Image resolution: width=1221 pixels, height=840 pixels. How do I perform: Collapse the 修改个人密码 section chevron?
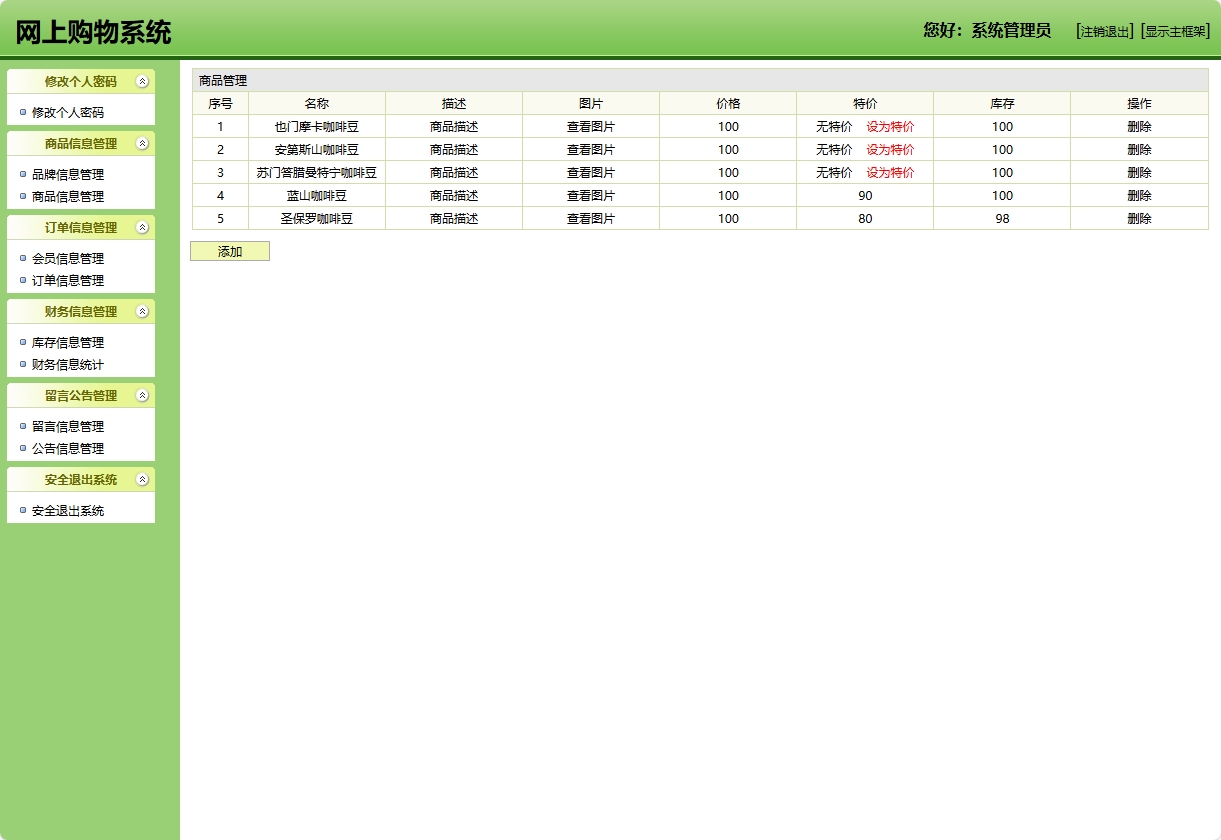pos(142,81)
